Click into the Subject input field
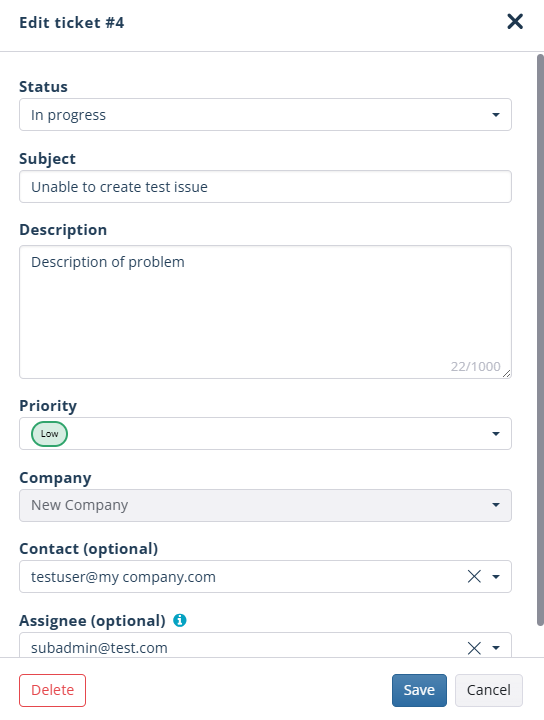Screen dimensions: 544x720 [265, 186]
